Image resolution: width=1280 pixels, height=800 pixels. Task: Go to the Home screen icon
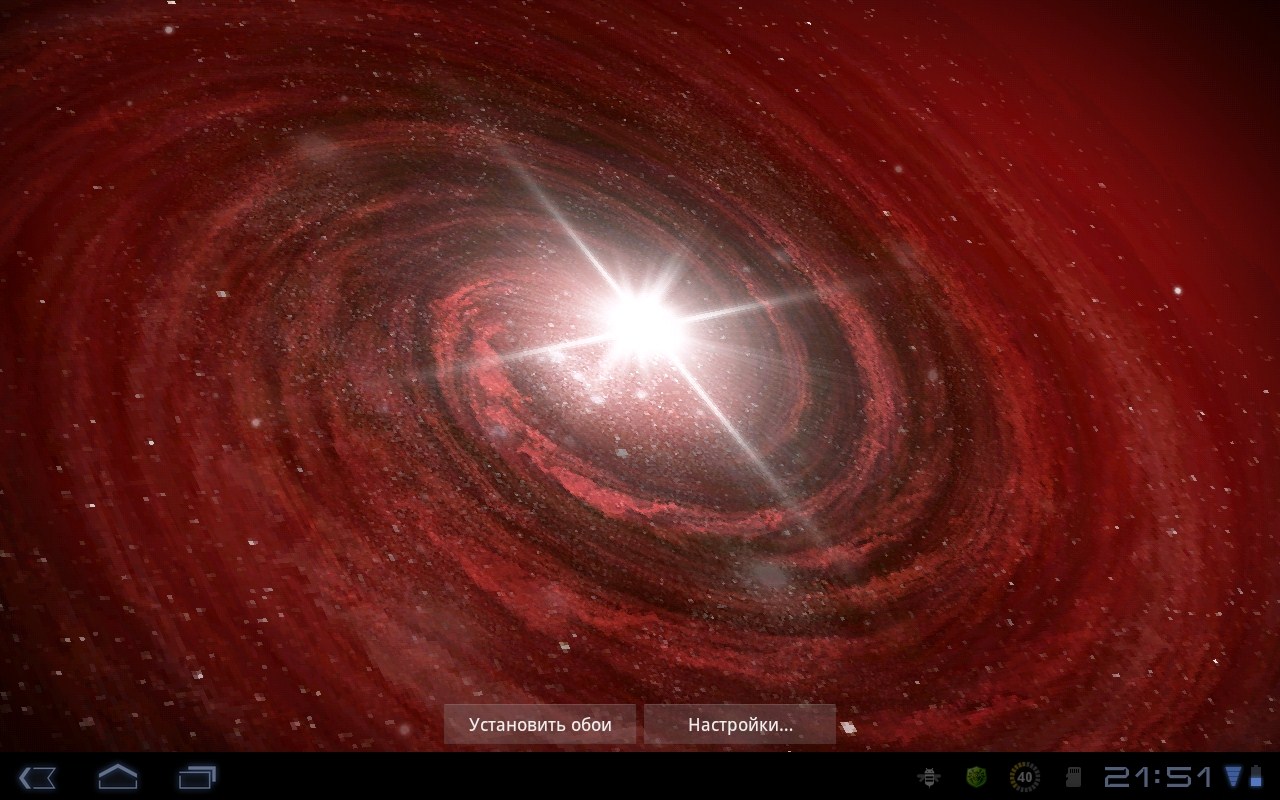coord(117,777)
